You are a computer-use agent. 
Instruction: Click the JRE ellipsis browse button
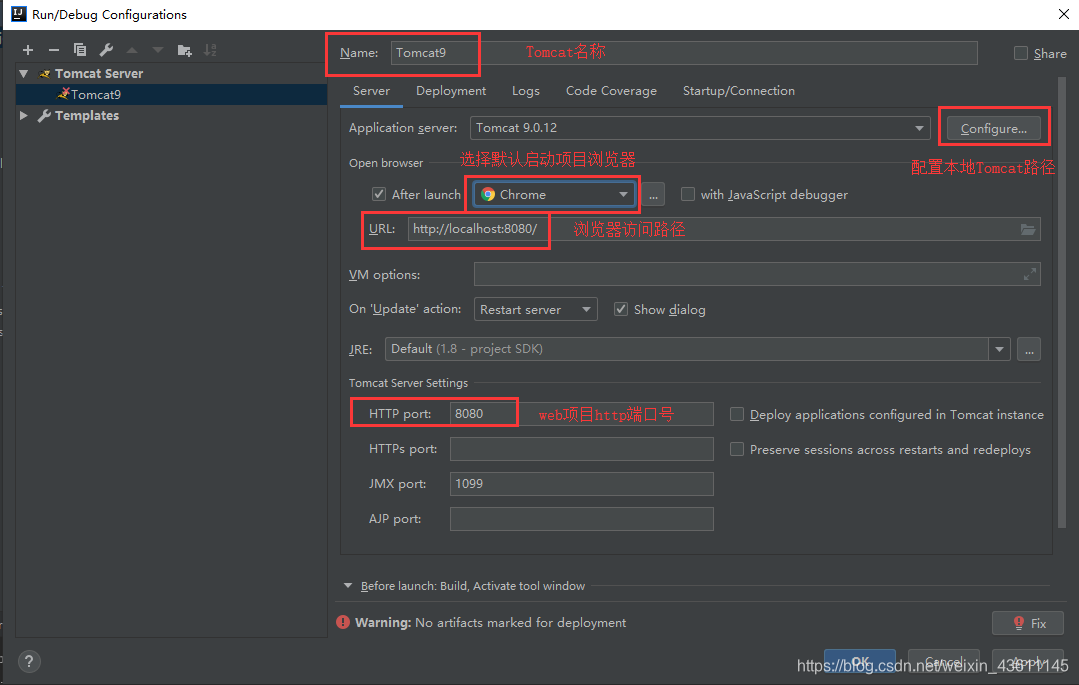click(1029, 349)
